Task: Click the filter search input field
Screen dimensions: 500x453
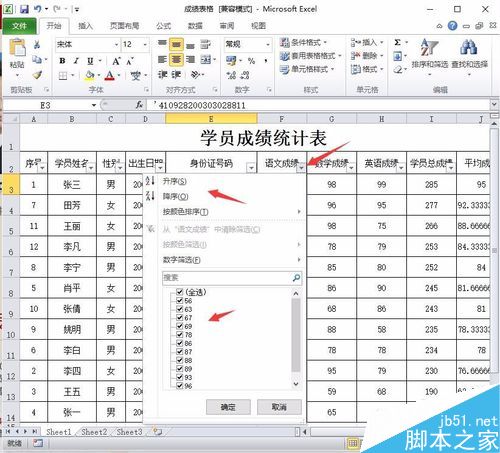Action: pos(227,278)
